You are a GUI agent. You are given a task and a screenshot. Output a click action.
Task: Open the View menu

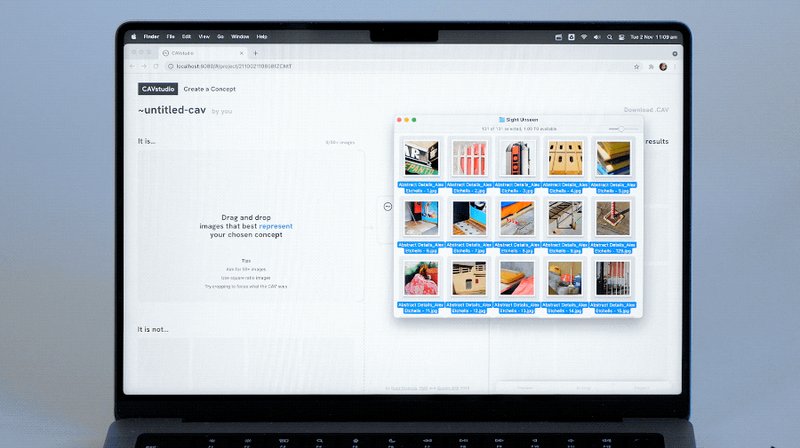[204, 37]
